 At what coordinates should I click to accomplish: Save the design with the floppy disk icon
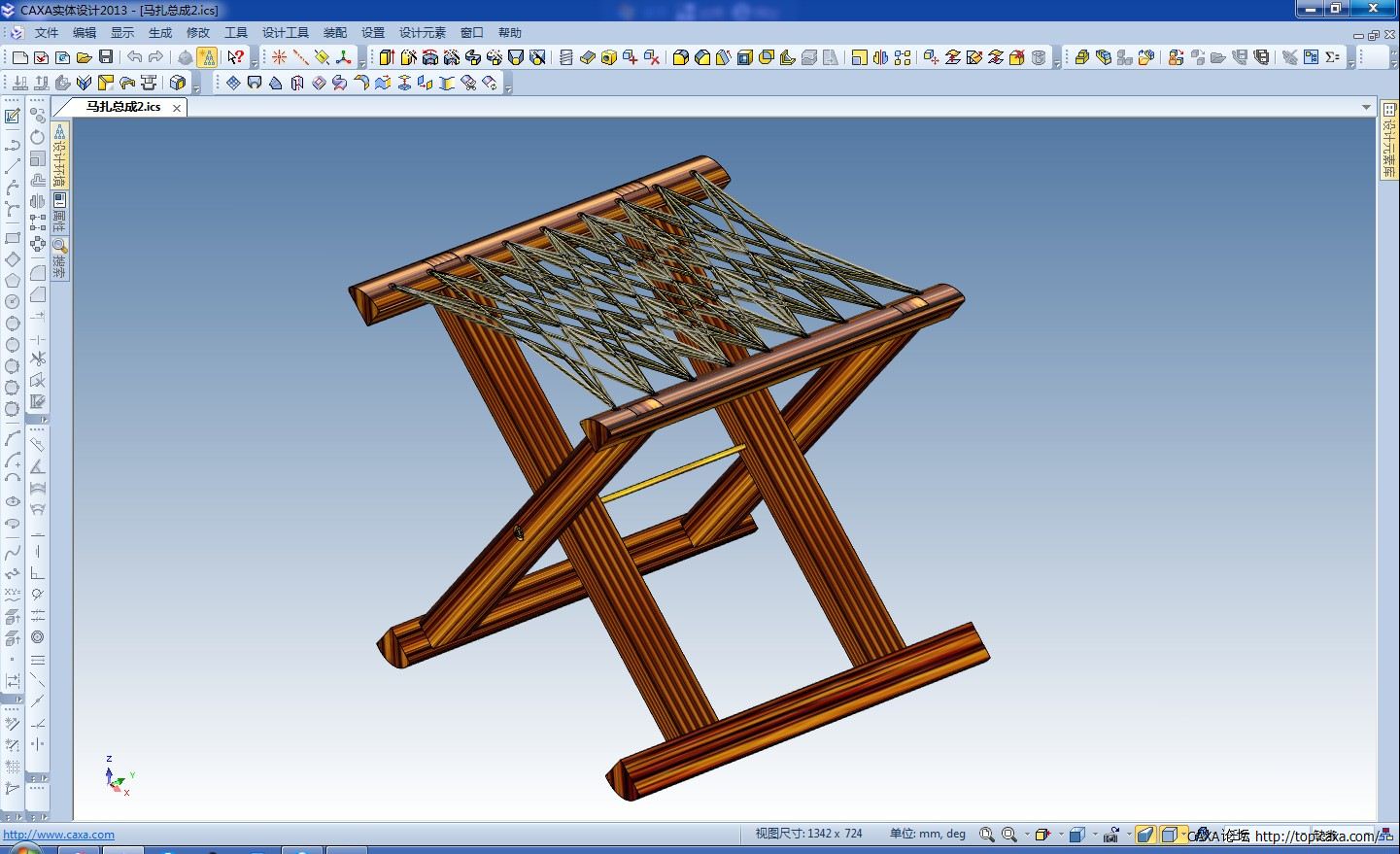106,57
